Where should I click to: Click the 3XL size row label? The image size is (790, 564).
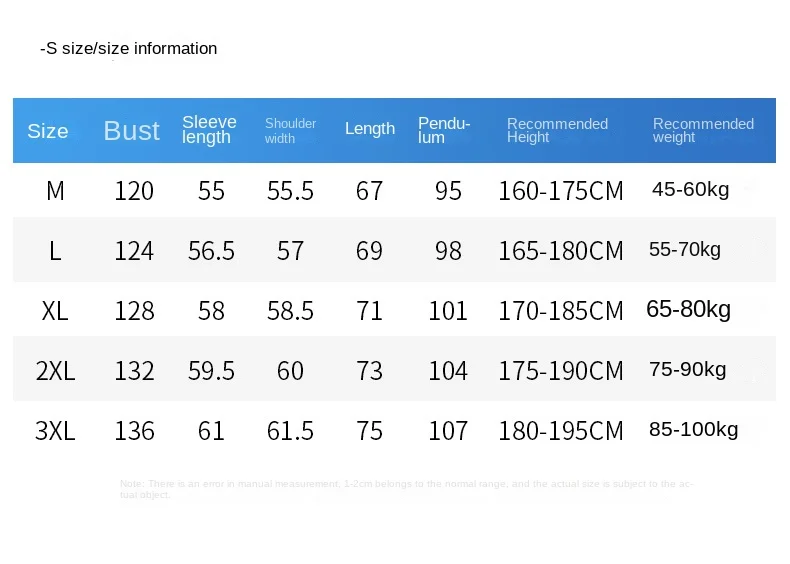pos(55,431)
